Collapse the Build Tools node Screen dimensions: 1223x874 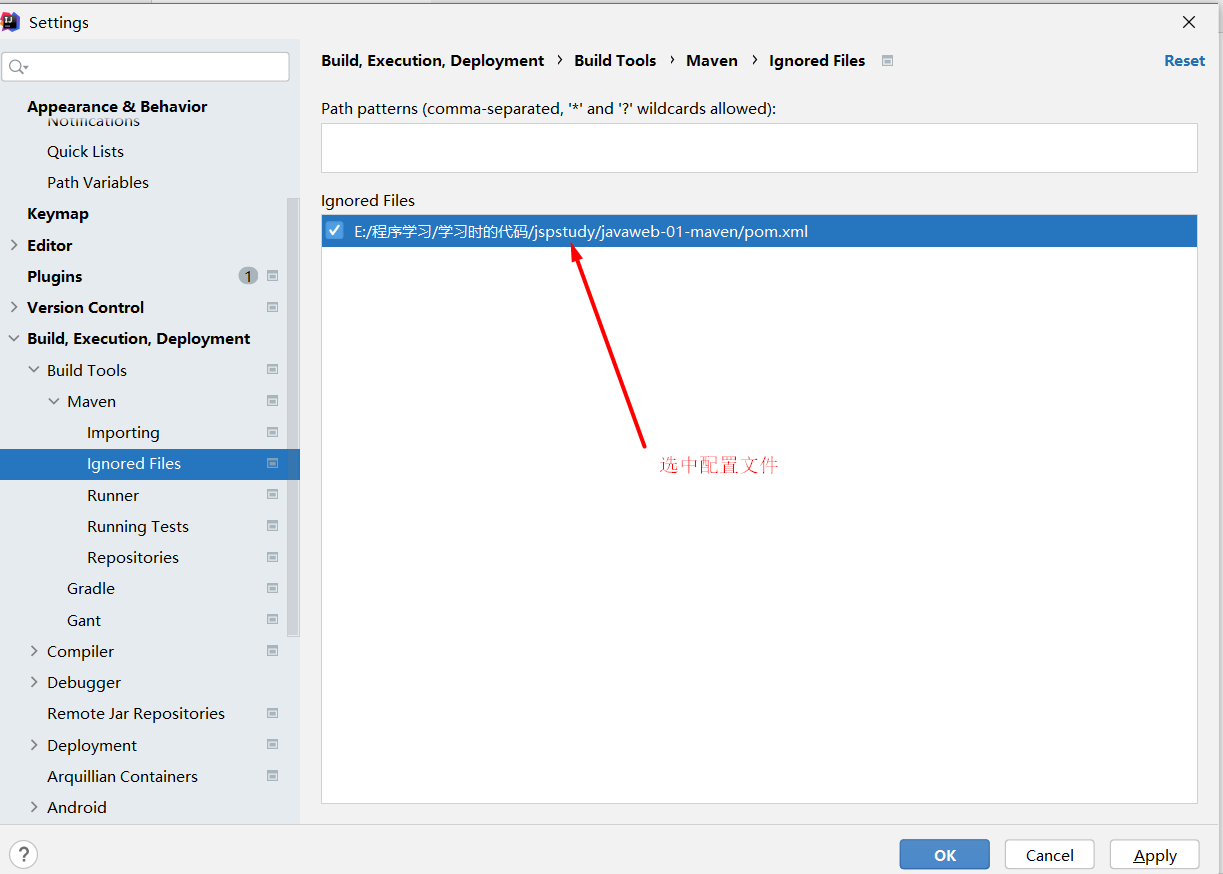34,369
